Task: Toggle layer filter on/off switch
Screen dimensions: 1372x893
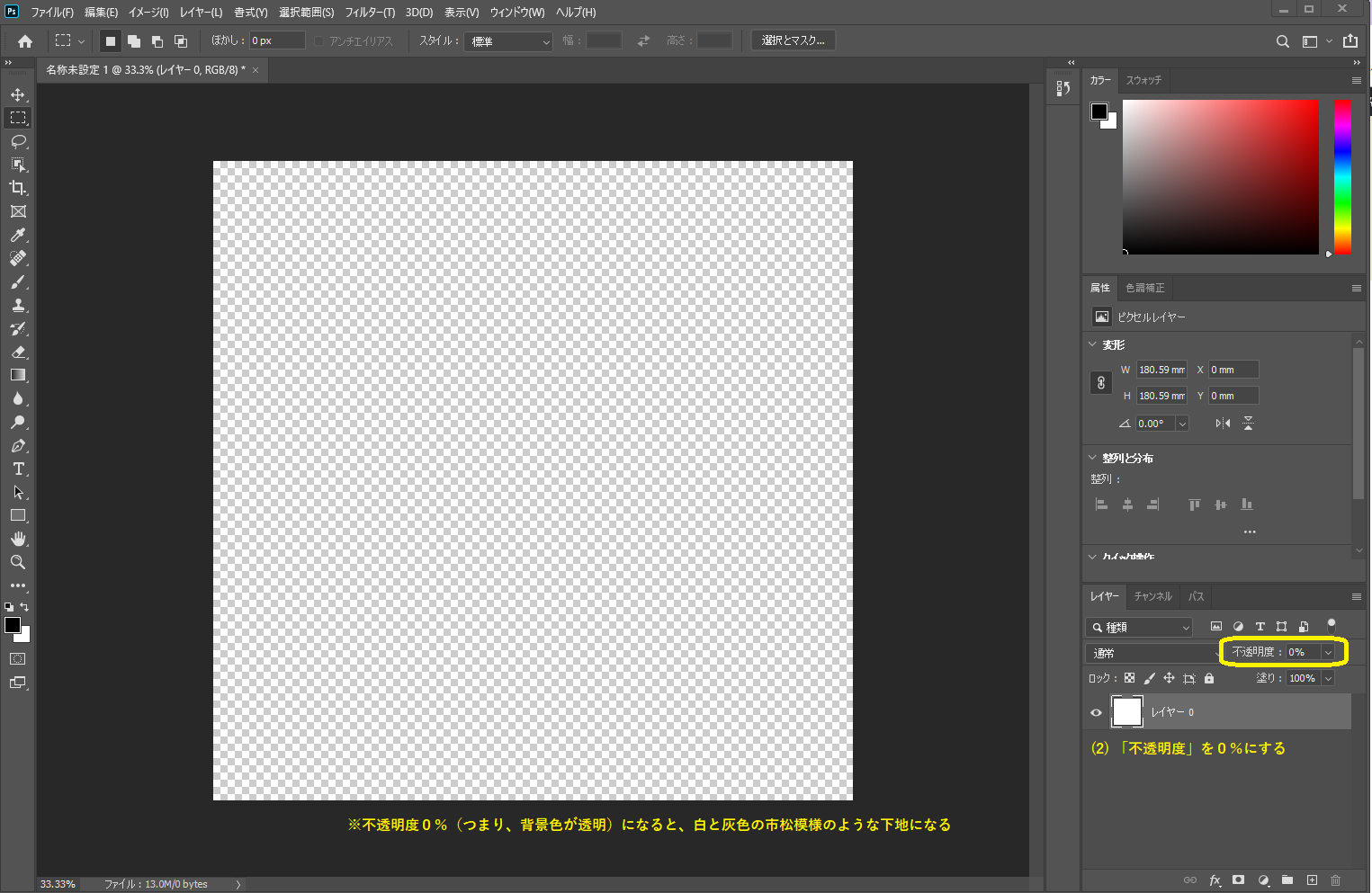Action: coord(1332,625)
